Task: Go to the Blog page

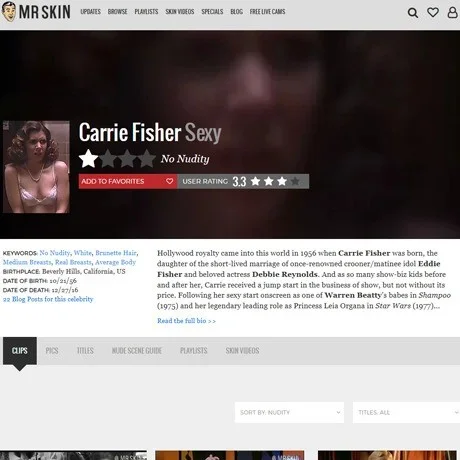Action: [236, 12]
